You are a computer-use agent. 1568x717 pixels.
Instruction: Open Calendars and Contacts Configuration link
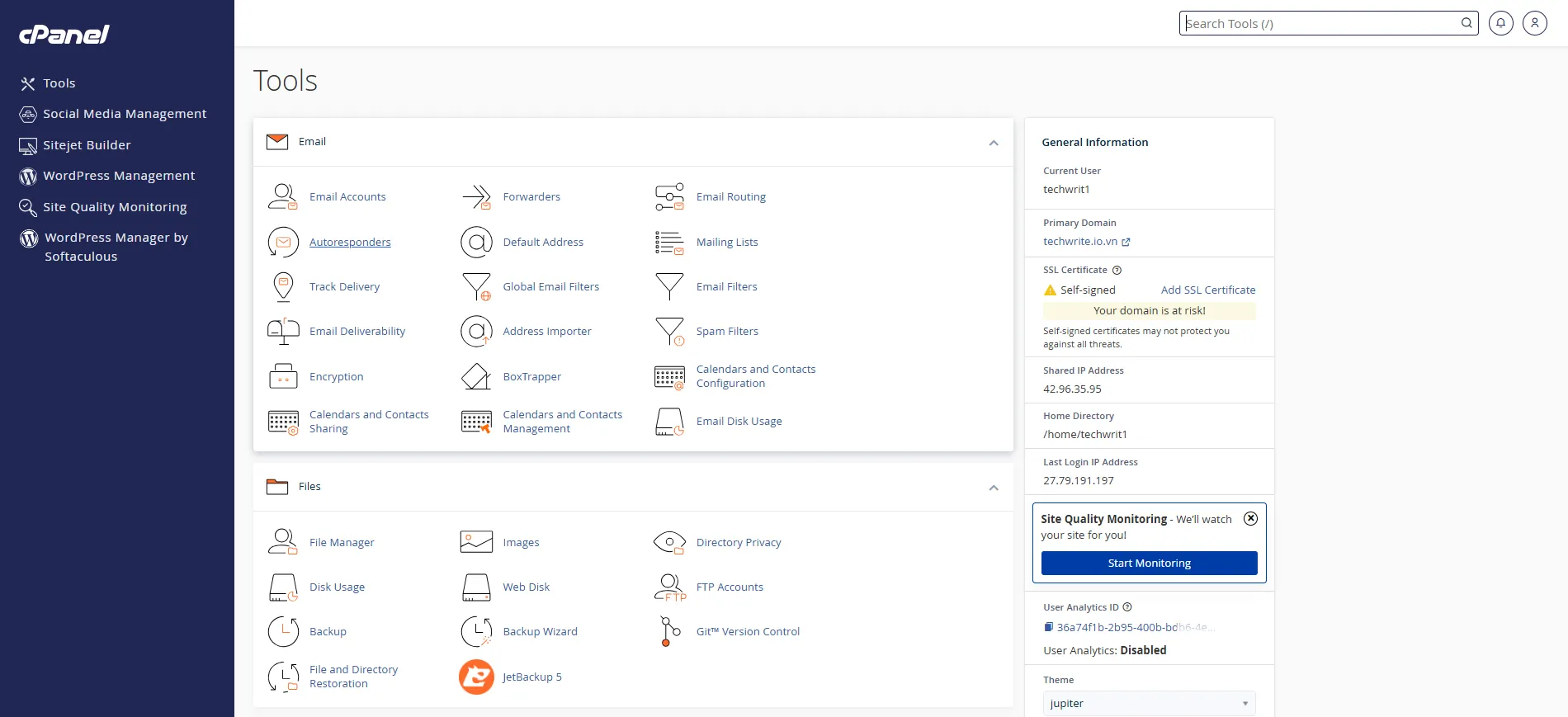click(x=755, y=376)
